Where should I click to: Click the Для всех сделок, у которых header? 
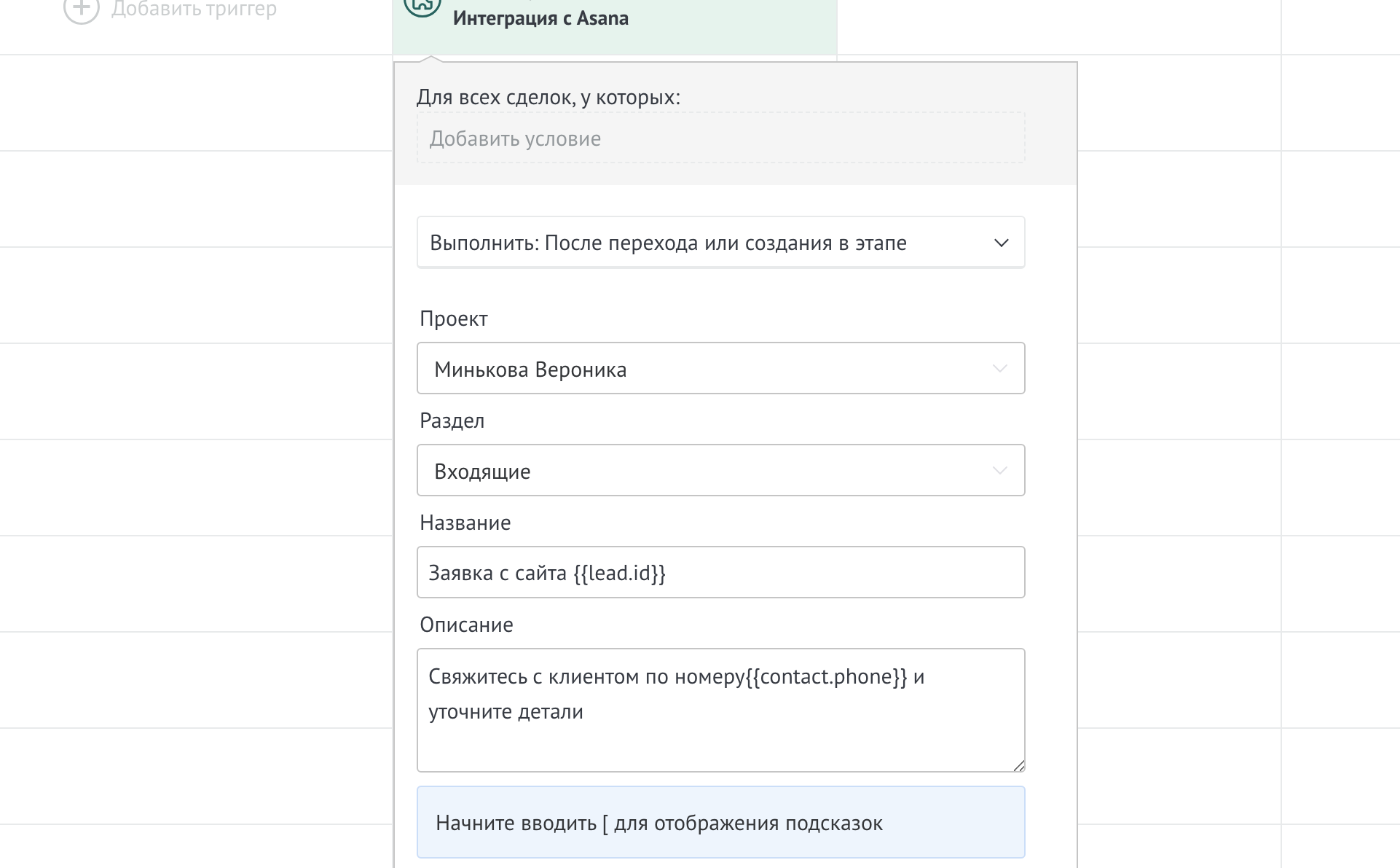click(548, 95)
